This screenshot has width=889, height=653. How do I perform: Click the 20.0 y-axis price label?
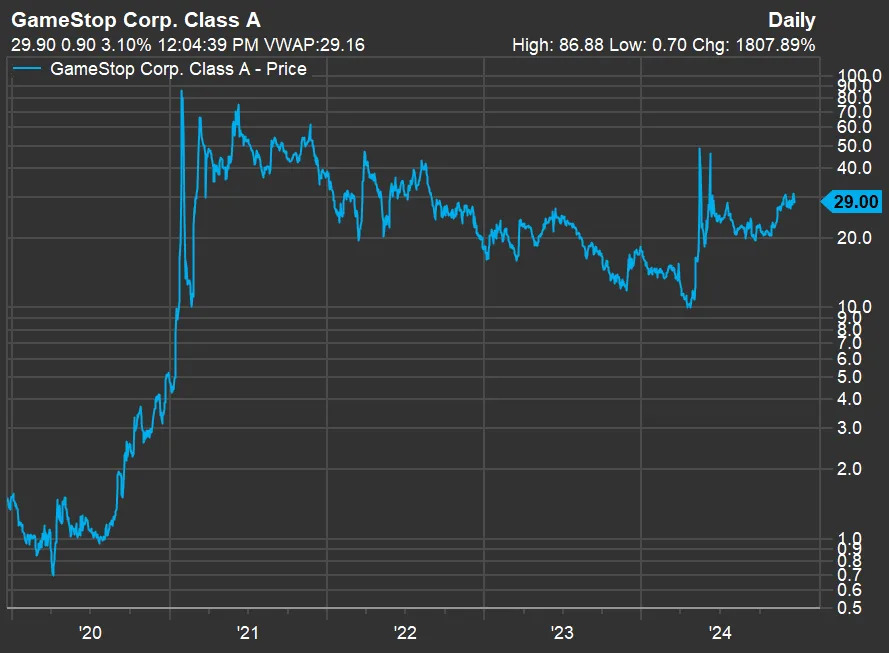(854, 238)
